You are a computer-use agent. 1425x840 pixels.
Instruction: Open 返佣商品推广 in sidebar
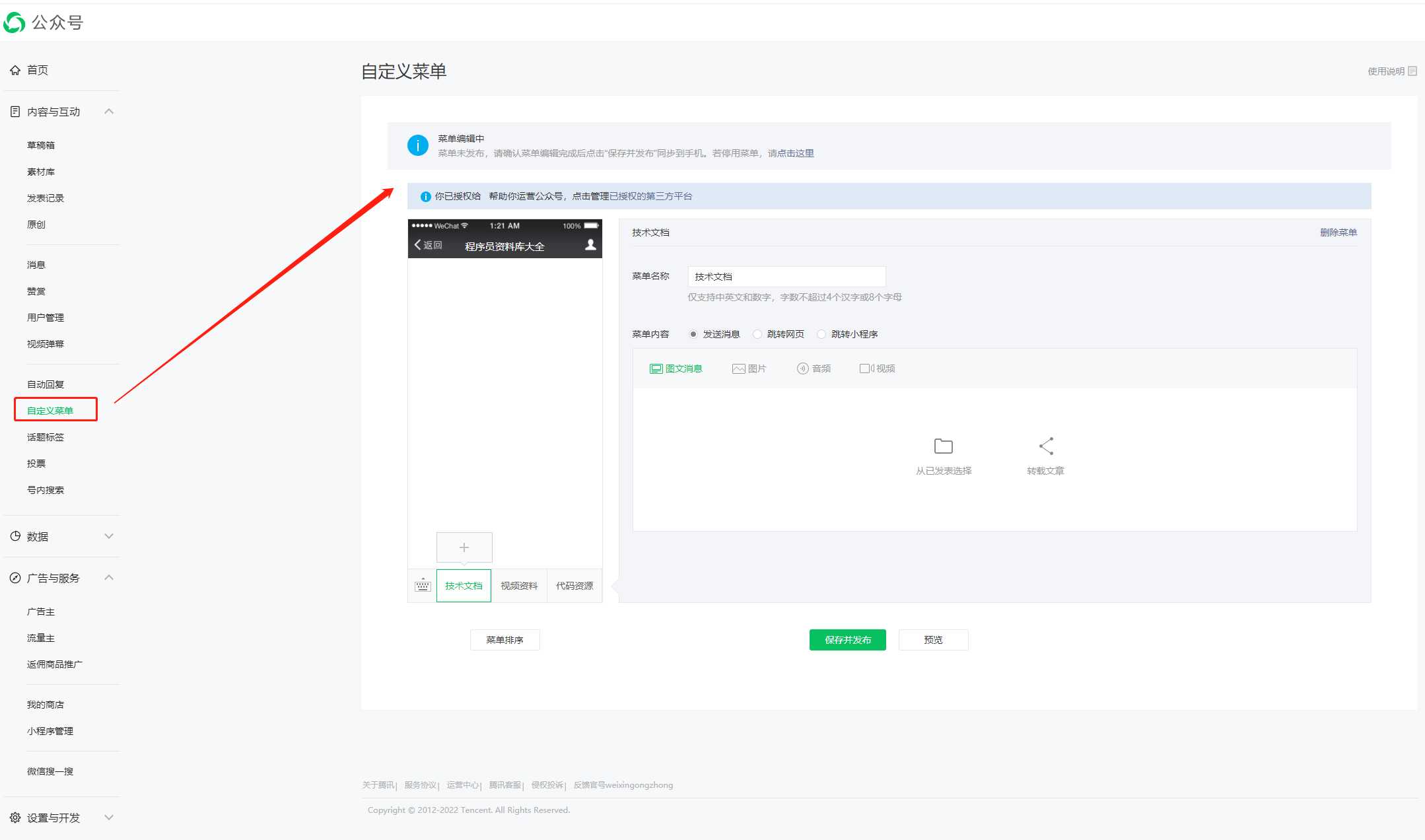pos(55,664)
